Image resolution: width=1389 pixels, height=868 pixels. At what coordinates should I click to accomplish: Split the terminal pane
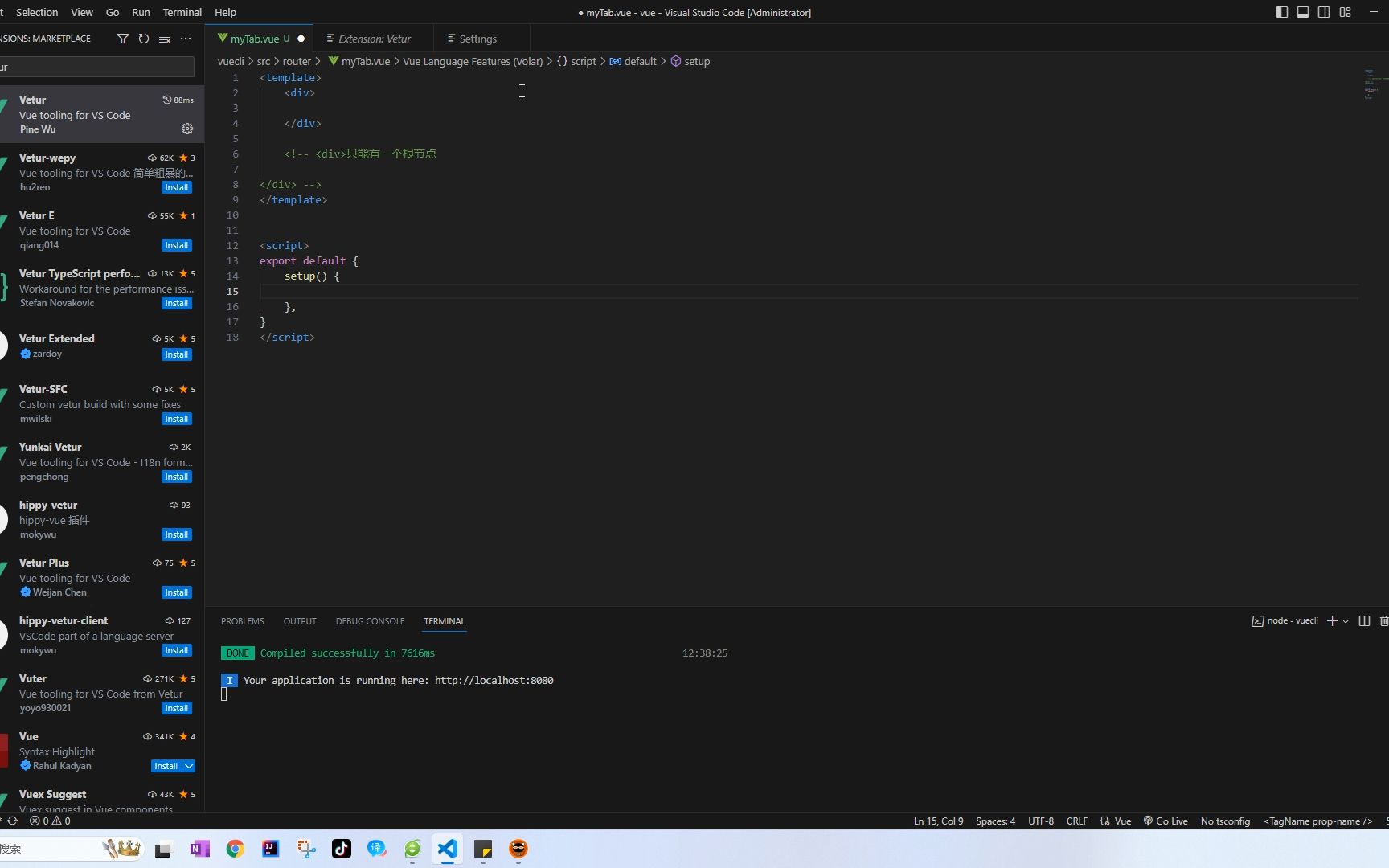1364,620
